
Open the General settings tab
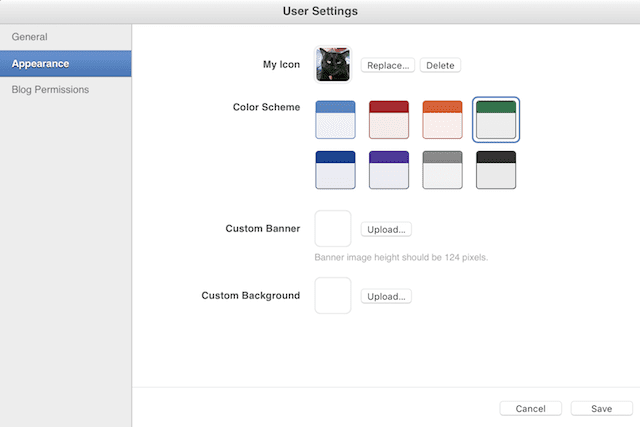tap(30, 37)
